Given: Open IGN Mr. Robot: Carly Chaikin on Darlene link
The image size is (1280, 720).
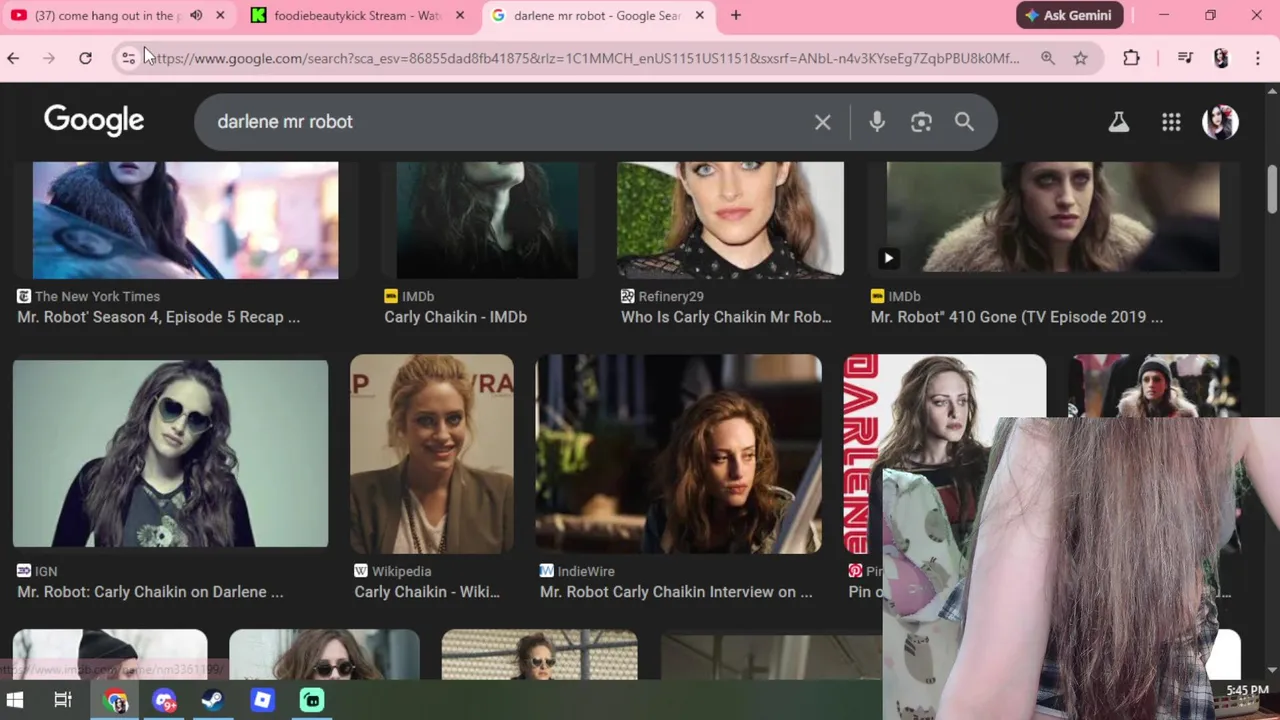Looking at the screenshot, I should [x=150, y=592].
